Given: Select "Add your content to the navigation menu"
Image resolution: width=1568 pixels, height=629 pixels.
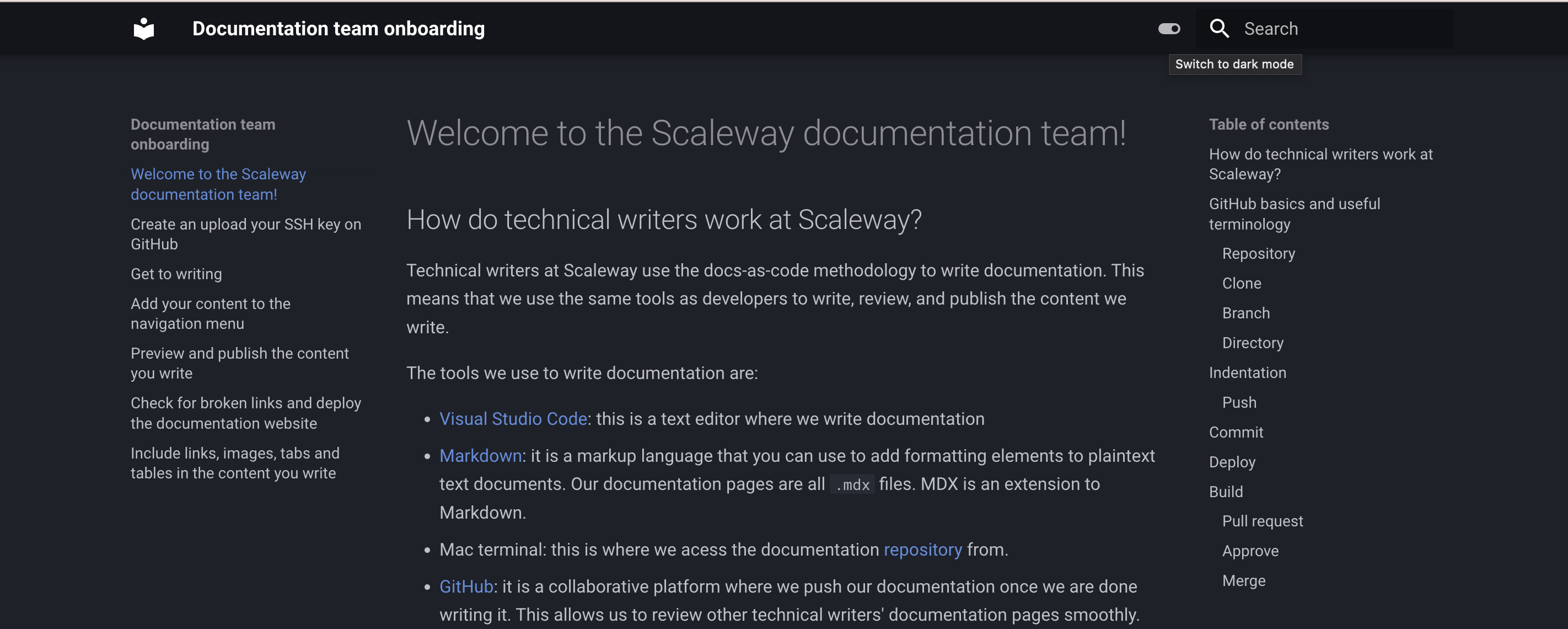Looking at the screenshot, I should click(211, 313).
